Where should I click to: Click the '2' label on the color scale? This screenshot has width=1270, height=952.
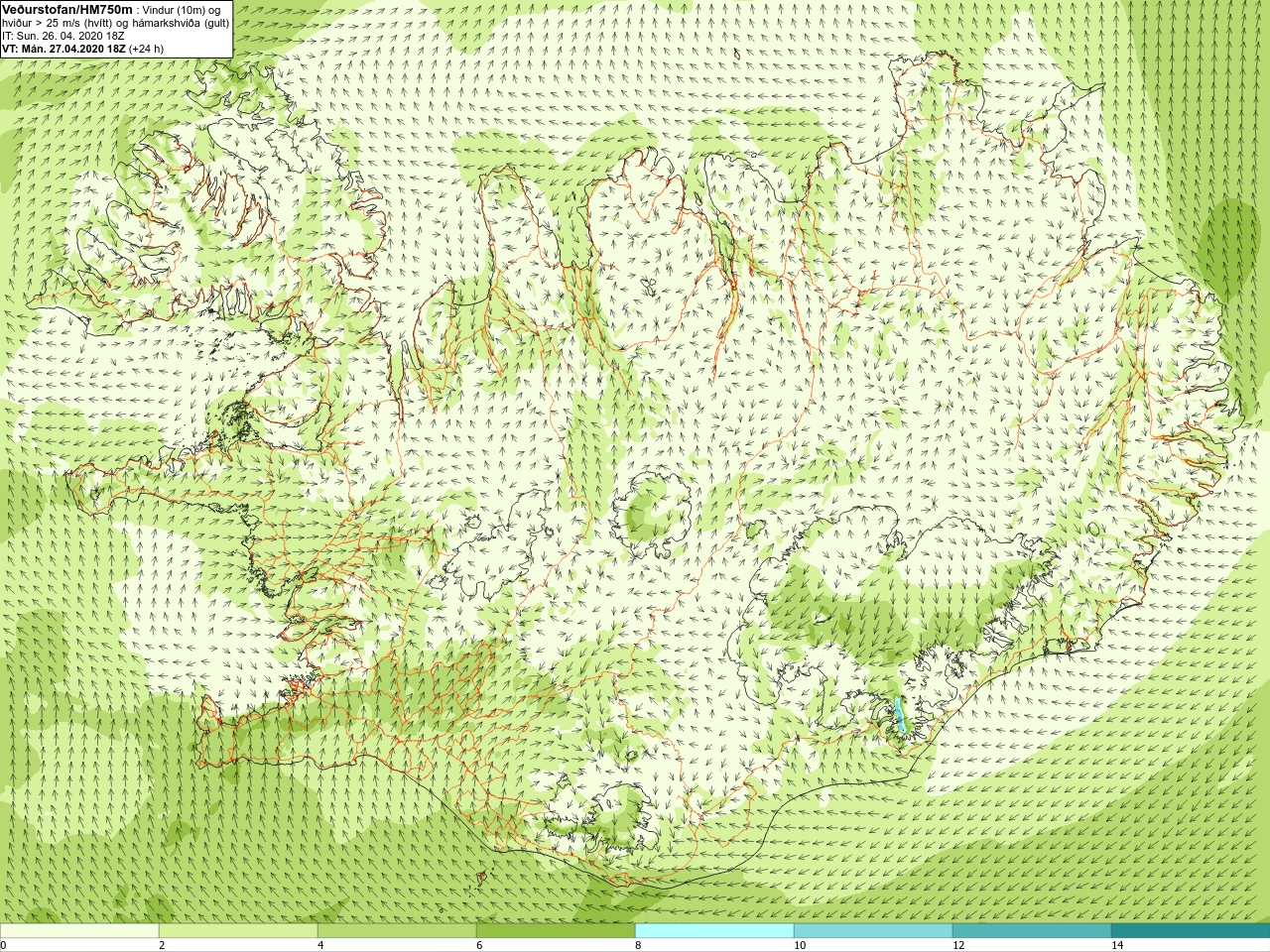162,945
